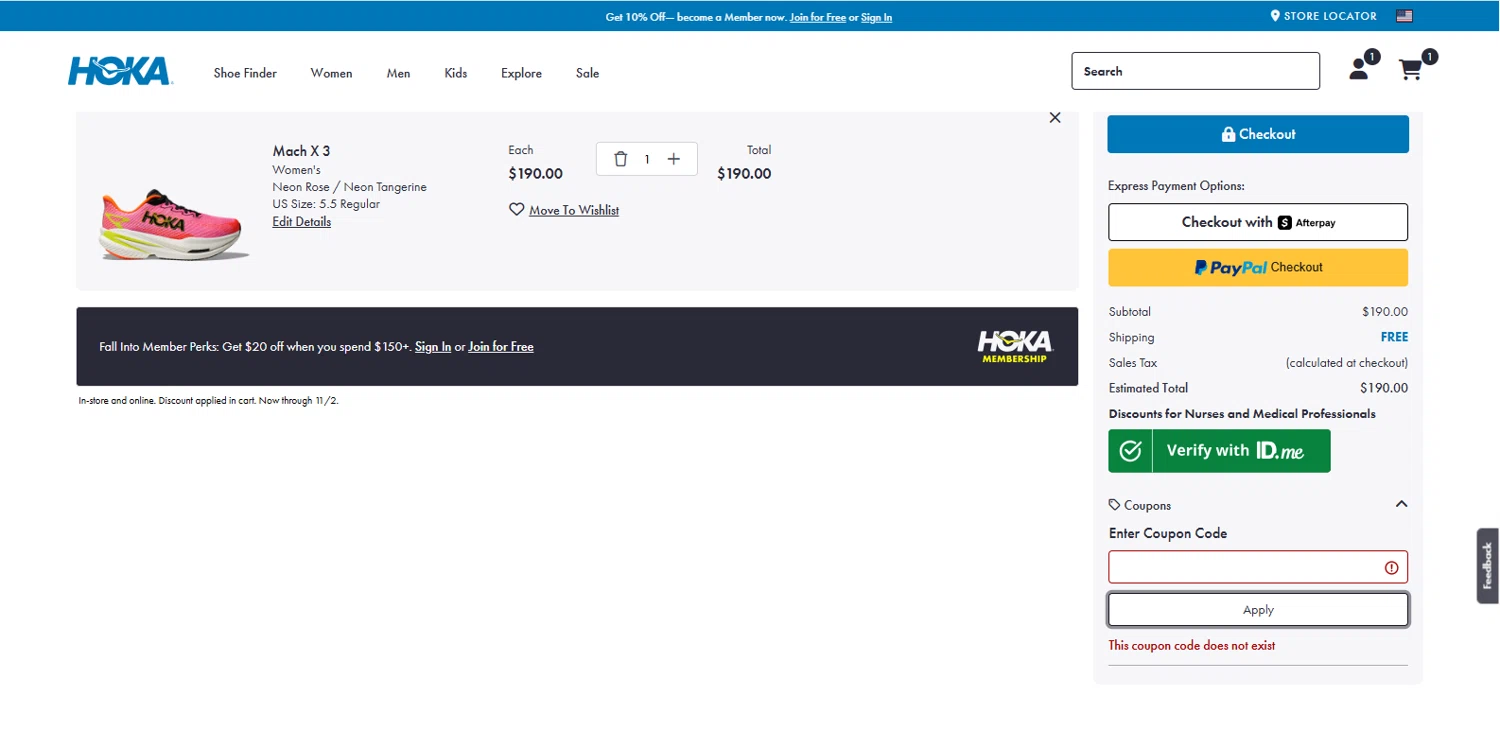
Task: Click the Mach X 3 product title
Action: (301, 151)
